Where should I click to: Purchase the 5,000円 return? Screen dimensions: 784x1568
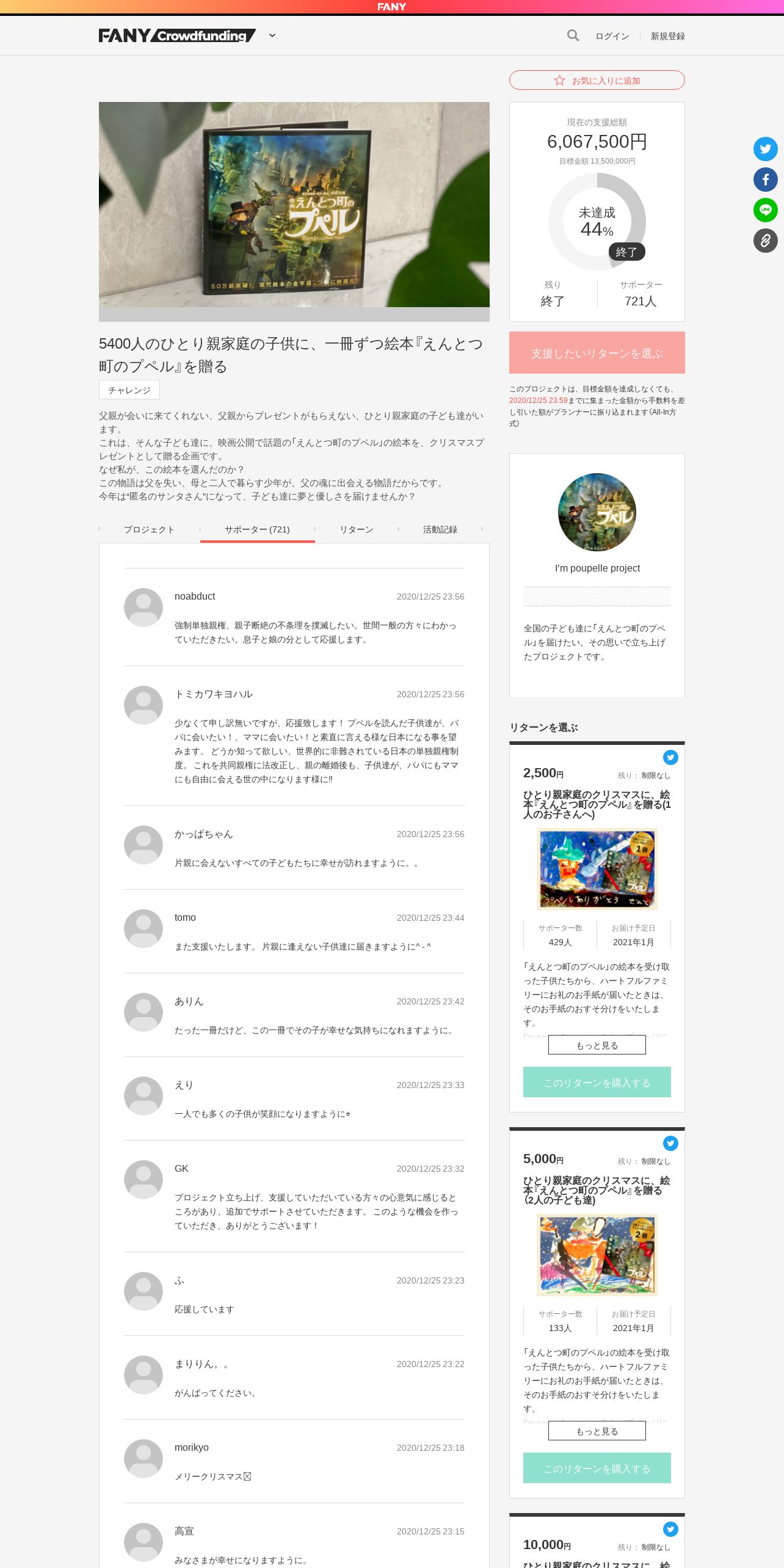point(597,1468)
